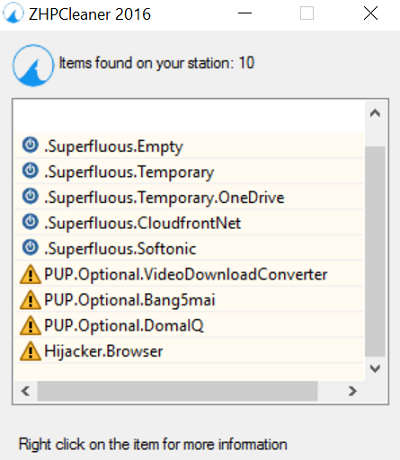Viewport: 400px width, 460px height.
Task: Click warning triangle beside PUP.Optional.Bang5mai
Action: [30, 300]
